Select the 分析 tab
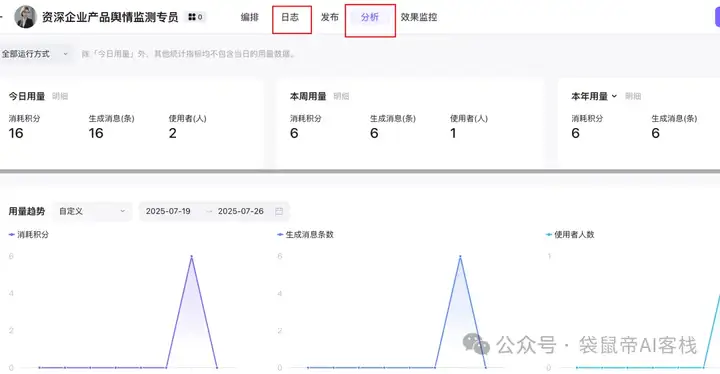 pos(370,17)
